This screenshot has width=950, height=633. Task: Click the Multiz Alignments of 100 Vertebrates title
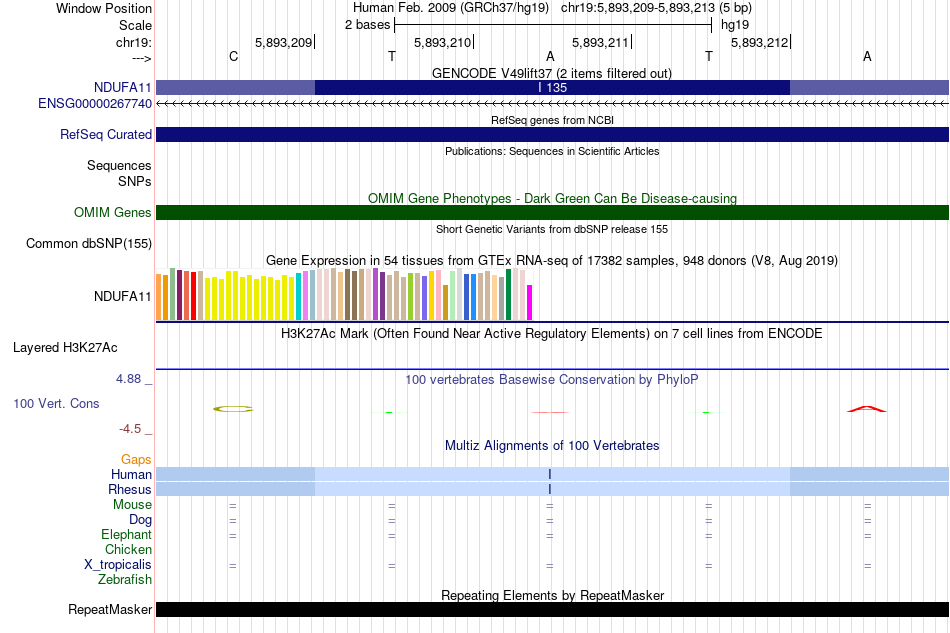[552, 446]
